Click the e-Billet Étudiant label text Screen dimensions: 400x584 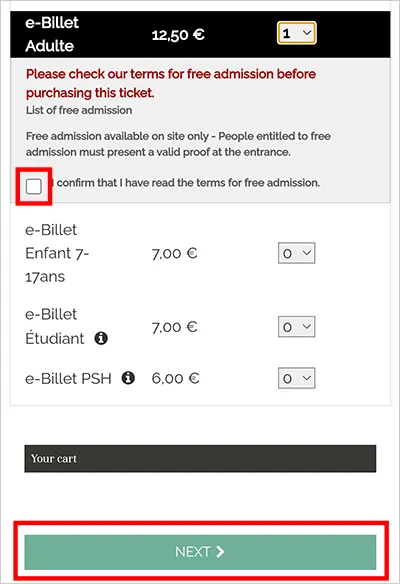[55, 327]
